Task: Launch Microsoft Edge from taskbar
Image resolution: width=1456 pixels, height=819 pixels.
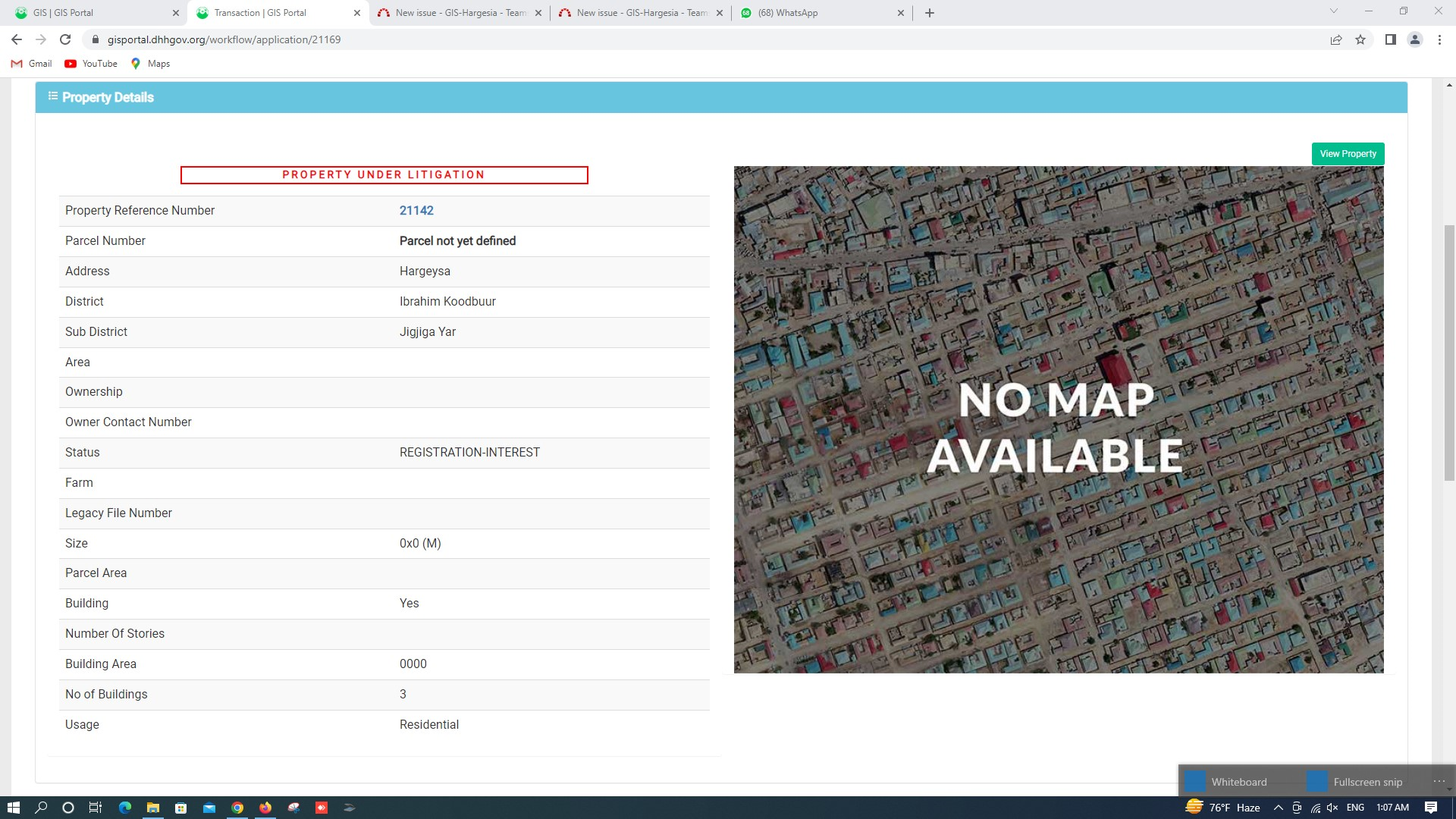Action: pos(125,808)
